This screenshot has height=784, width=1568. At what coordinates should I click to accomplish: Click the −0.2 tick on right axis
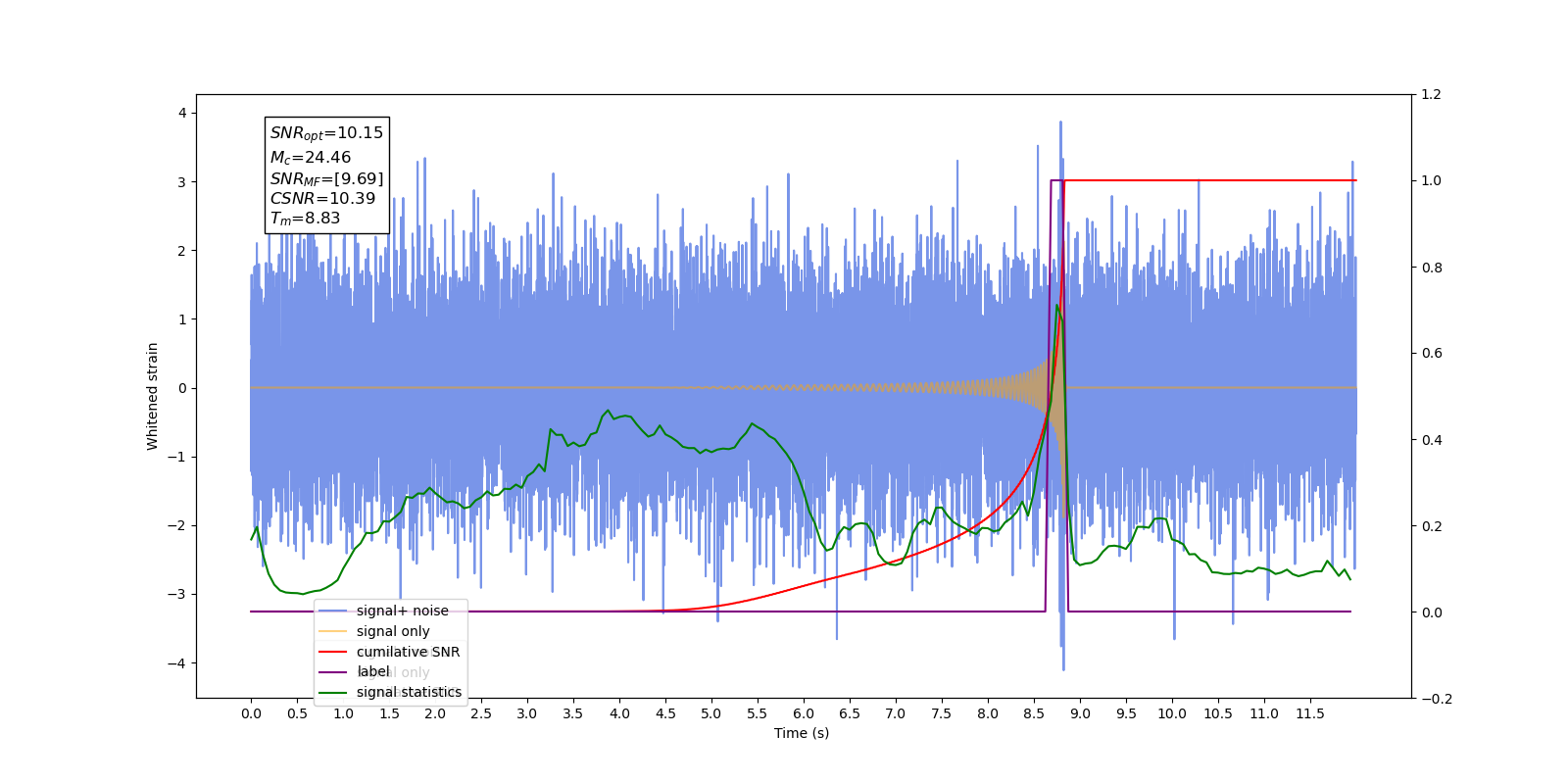coord(1437,699)
